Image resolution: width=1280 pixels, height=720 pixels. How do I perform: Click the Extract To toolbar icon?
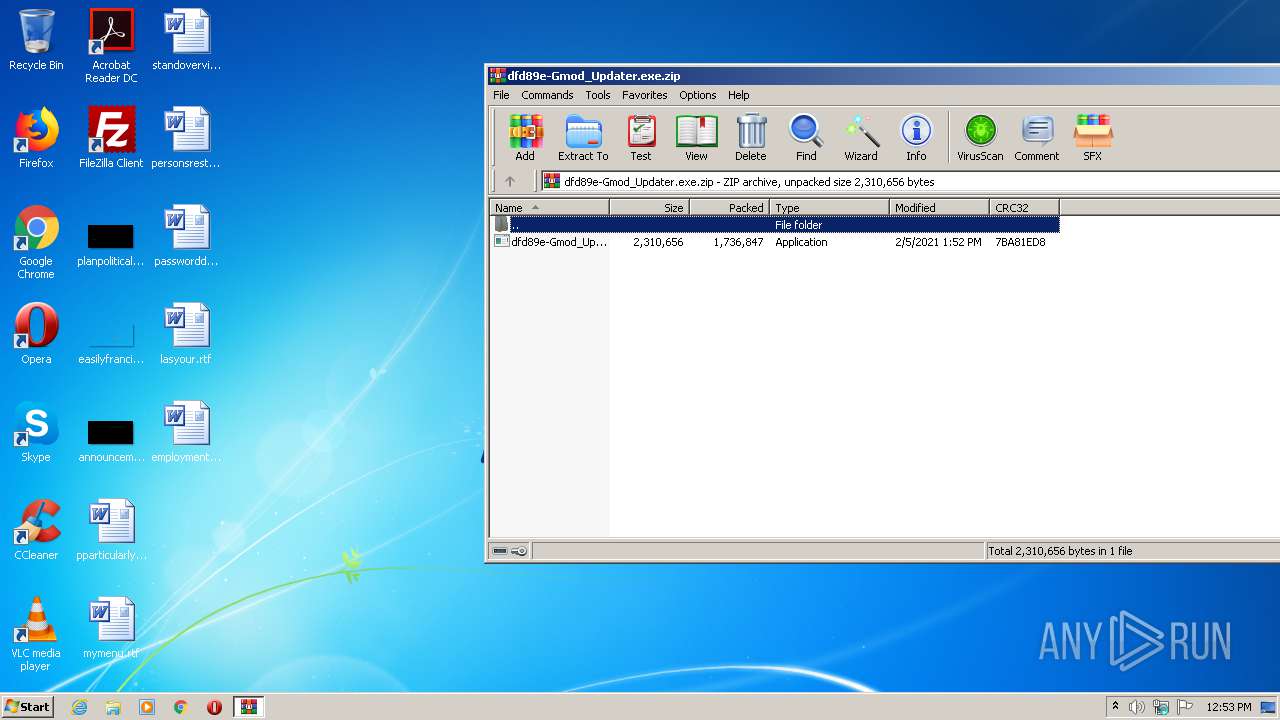(x=583, y=138)
